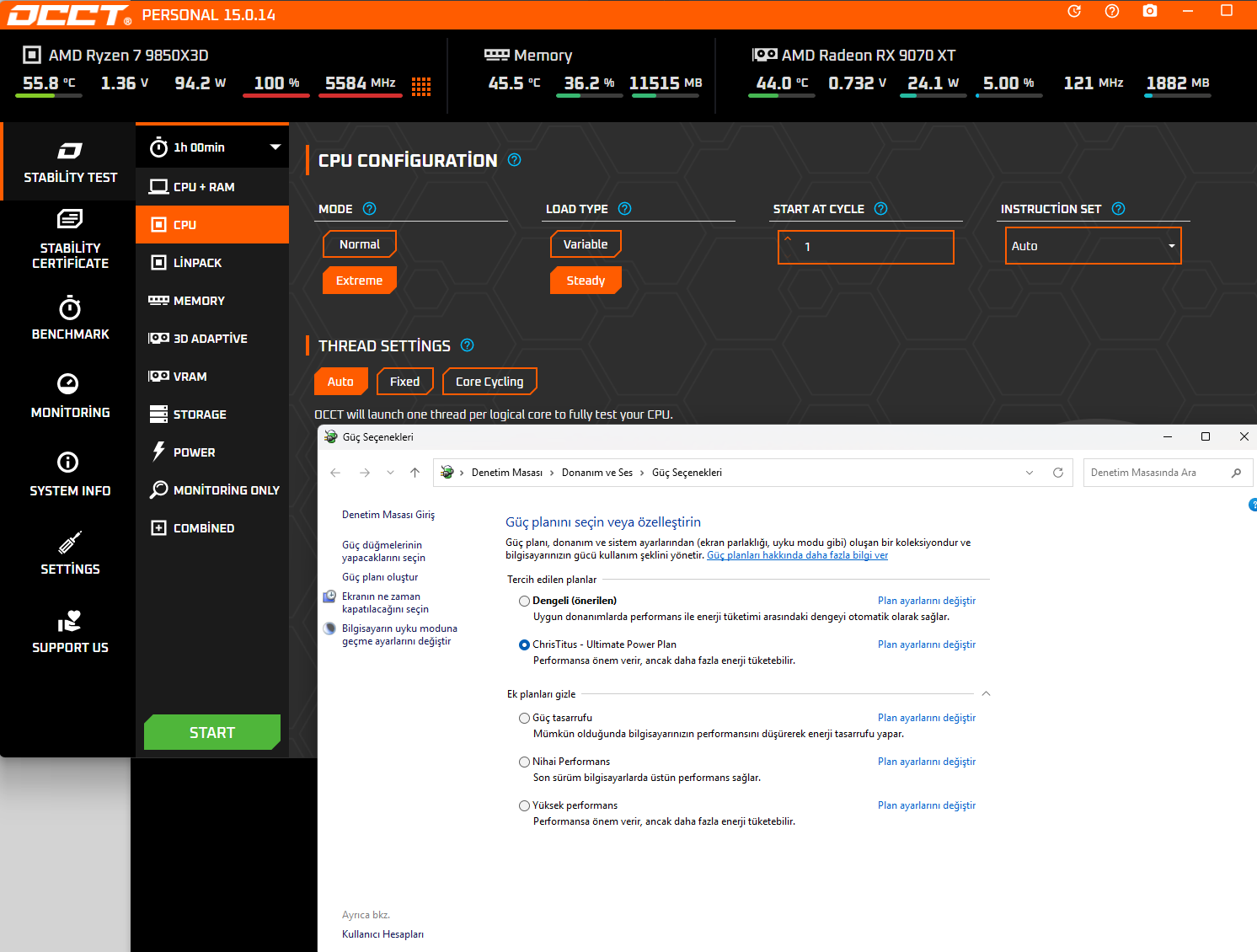This screenshot has height=952, width=1257.
Task: Select the Combined test
Action: coord(212,528)
